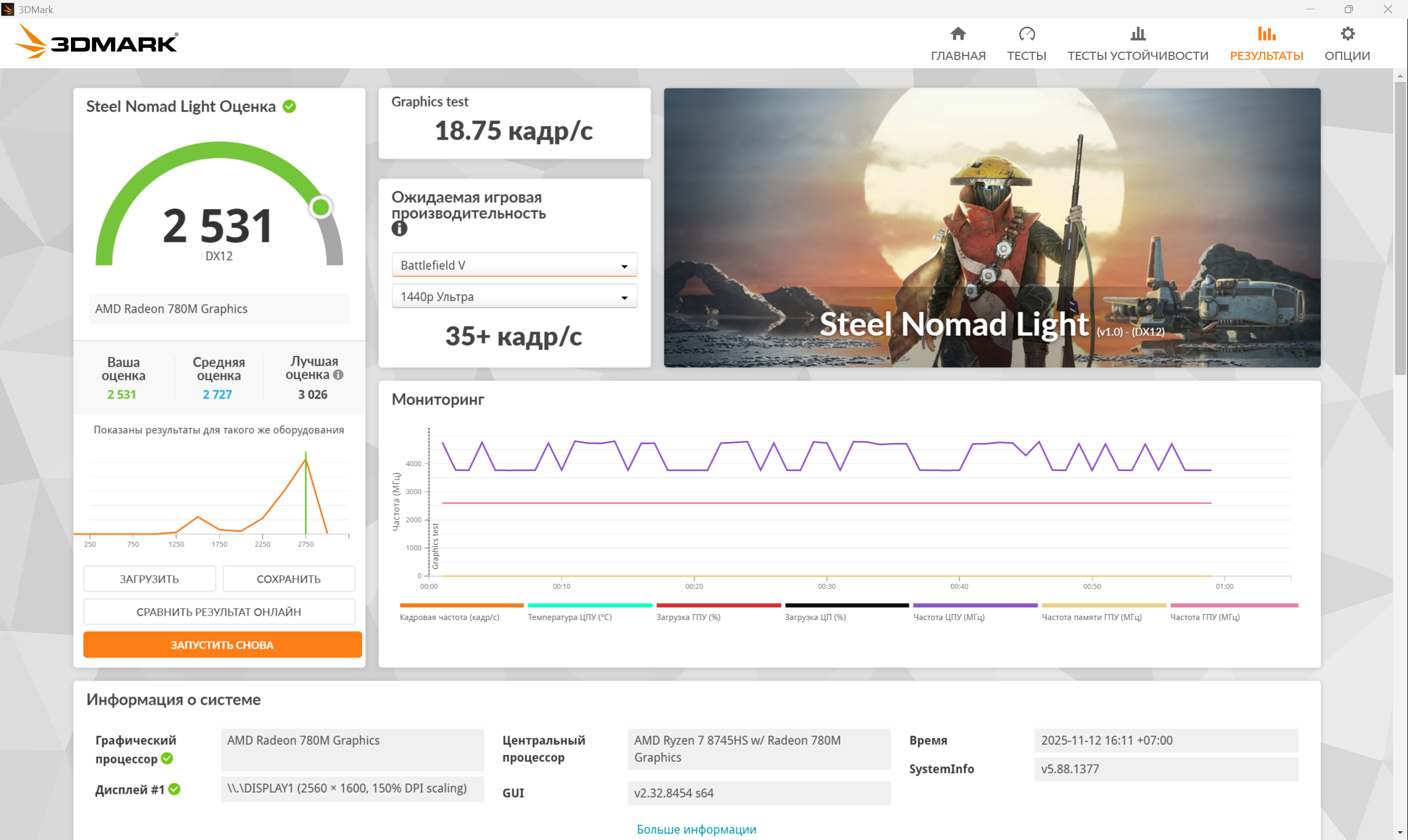The width and height of the screenshot is (1408, 840).
Task: Click info icon next to expected game performance
Action: pyautogui.click(x=399, y=229)
